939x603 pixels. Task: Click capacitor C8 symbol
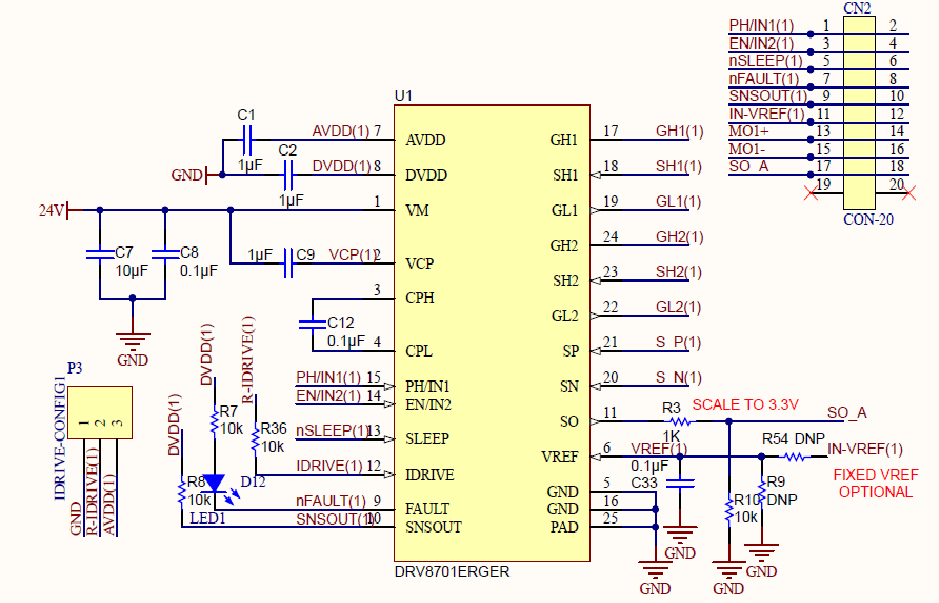(165, 254)
